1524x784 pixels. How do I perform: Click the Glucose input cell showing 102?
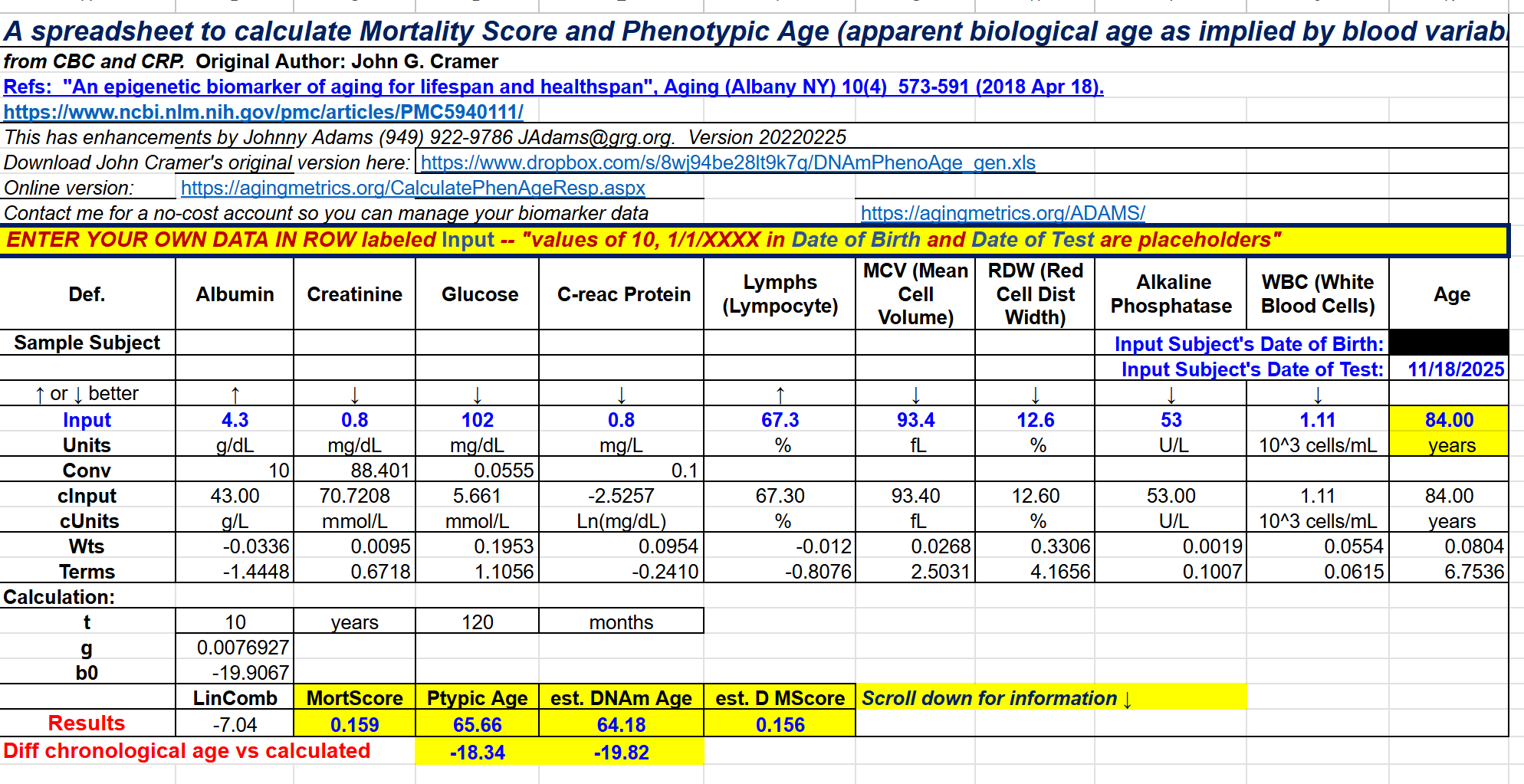coord(477,420)
